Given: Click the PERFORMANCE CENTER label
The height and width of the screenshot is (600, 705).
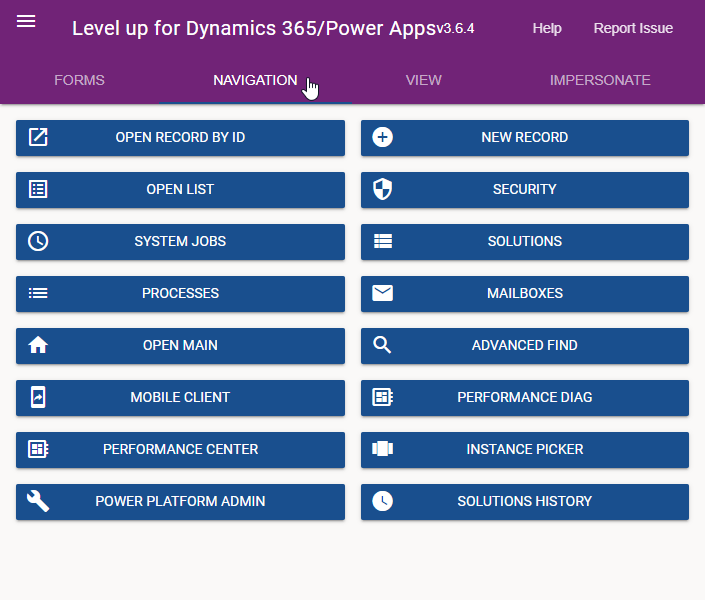Looking at the screenshot, I should click(180, 449).
